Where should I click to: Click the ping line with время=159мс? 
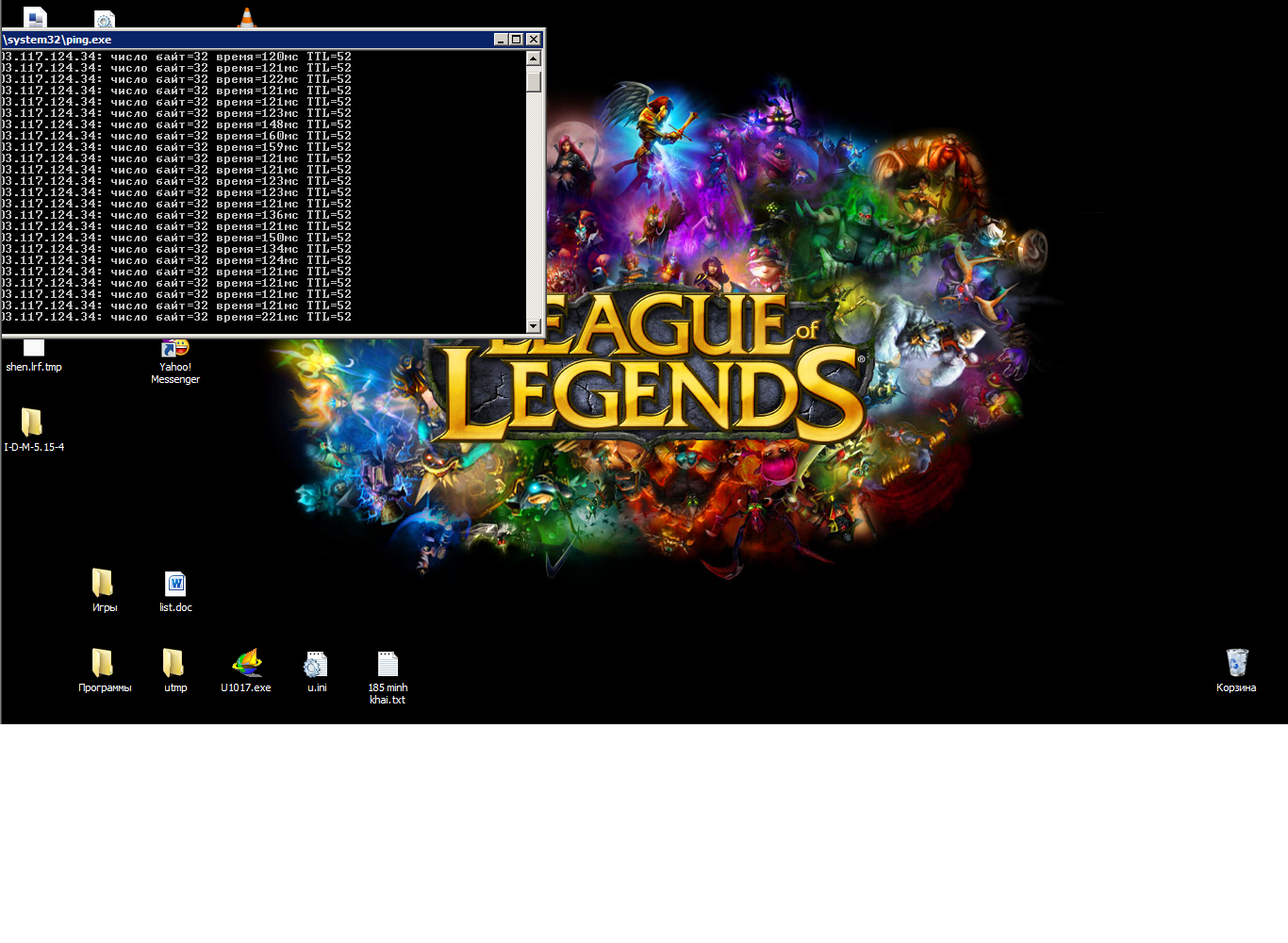[176, 147]
